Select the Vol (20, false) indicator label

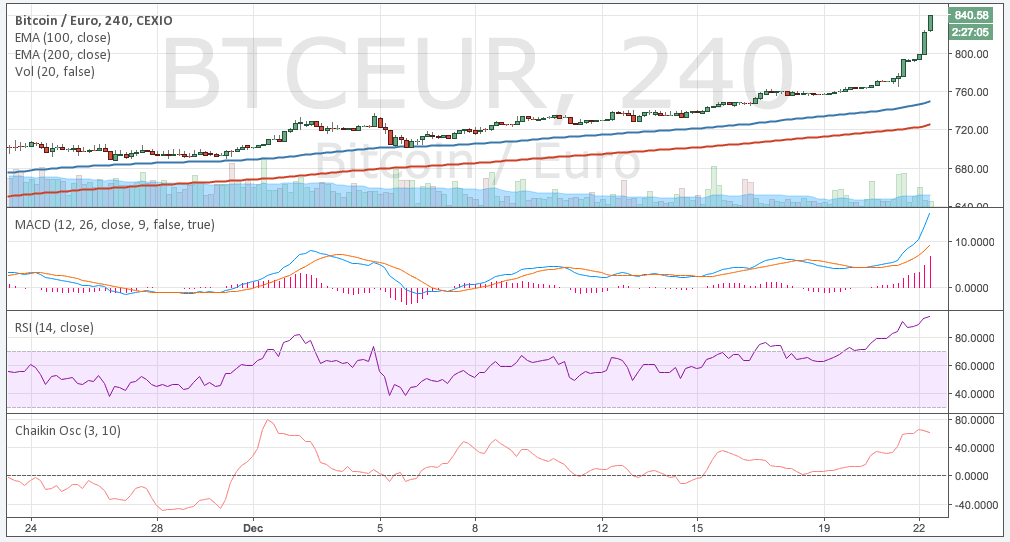tap(55, 72)
